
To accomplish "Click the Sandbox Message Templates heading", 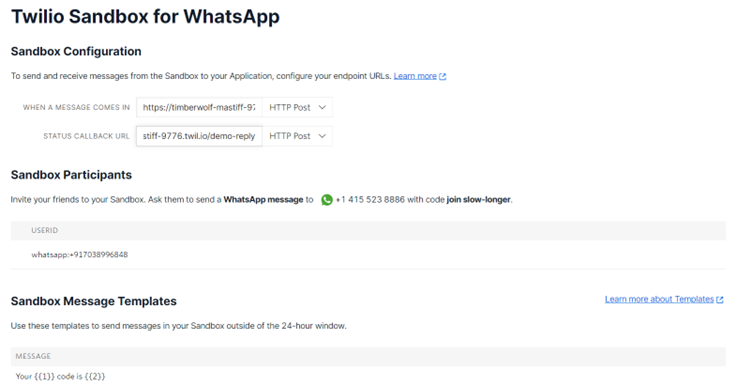I will click(x=94, y=301).
